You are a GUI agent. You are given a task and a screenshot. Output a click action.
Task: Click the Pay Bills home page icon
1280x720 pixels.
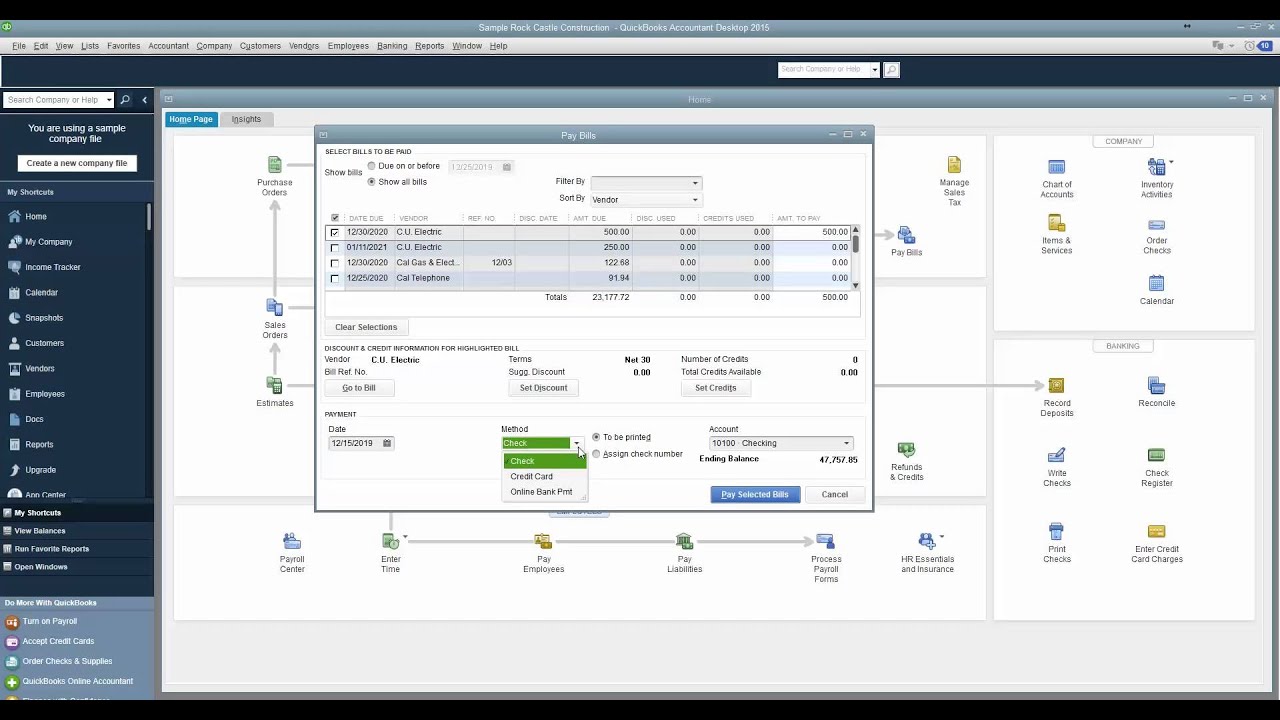pos(906,236)
